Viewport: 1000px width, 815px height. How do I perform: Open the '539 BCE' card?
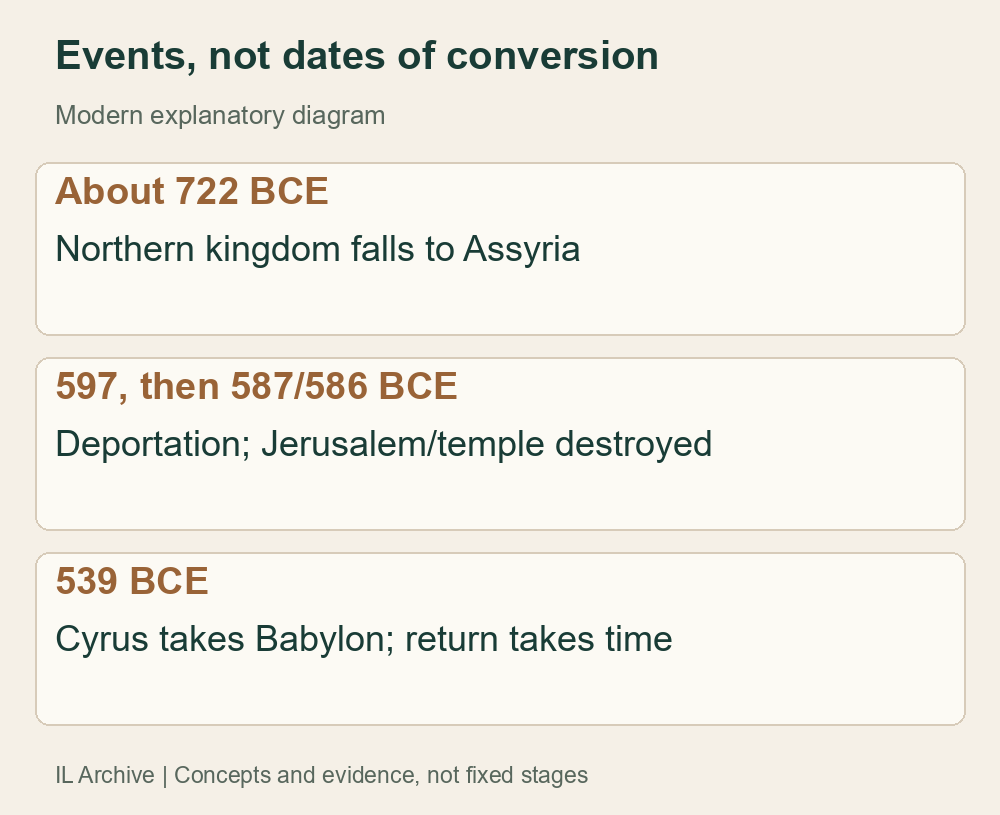point(500,639)
